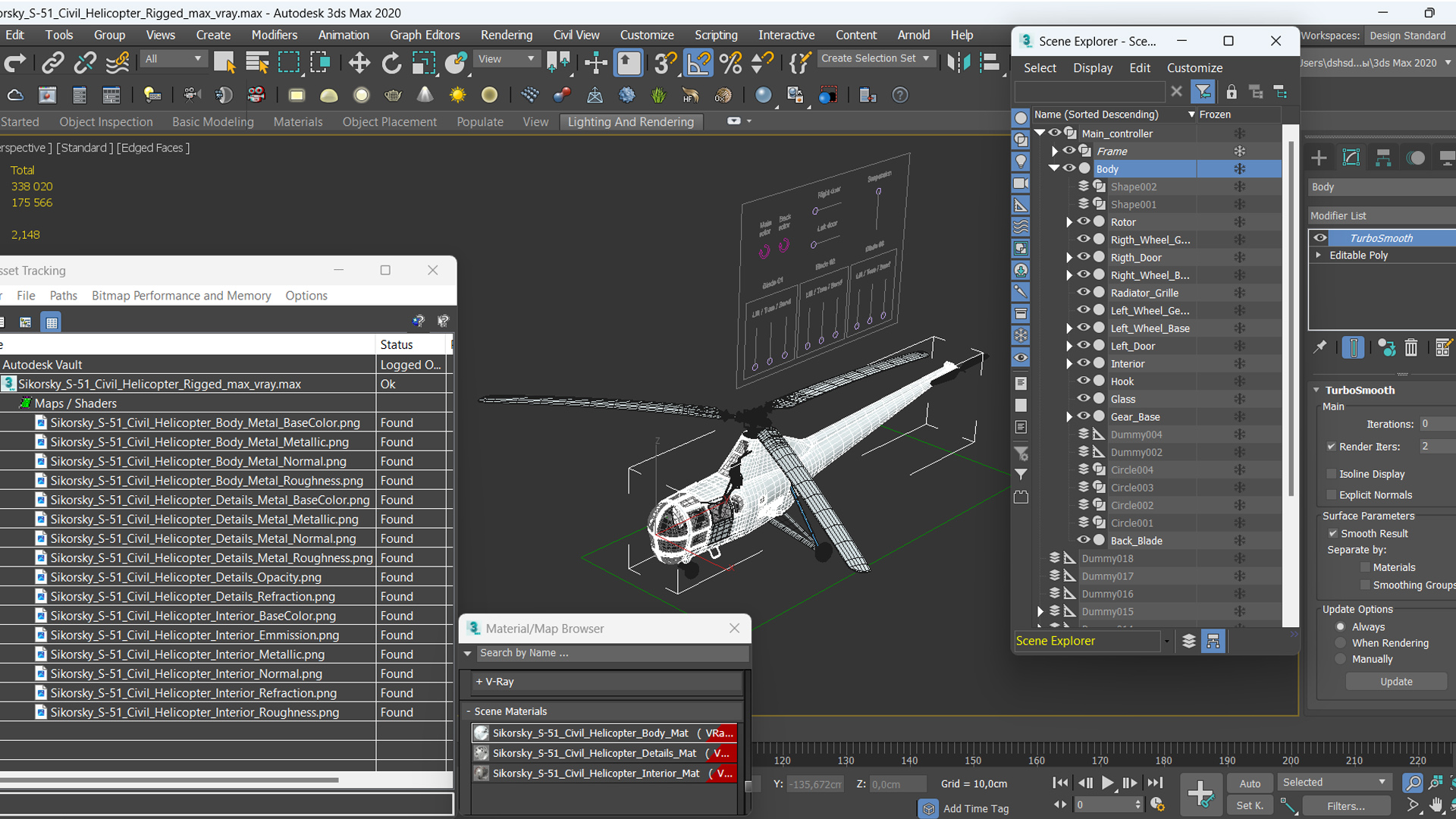Open the Rendering menu
This screenshot has height=819, width=1456.
(x=506, y=35)
